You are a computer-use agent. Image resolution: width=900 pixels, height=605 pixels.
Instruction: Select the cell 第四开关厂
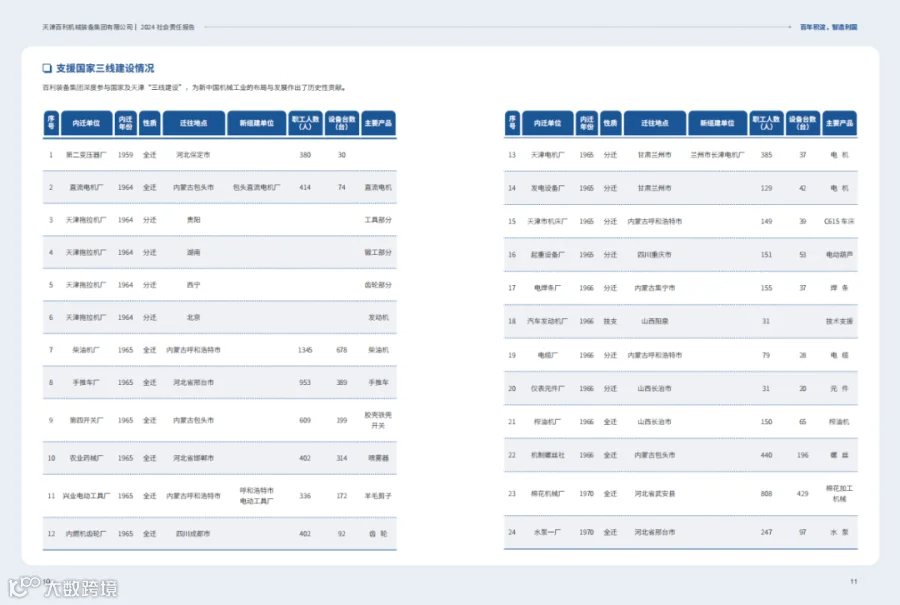pos(86,420)
